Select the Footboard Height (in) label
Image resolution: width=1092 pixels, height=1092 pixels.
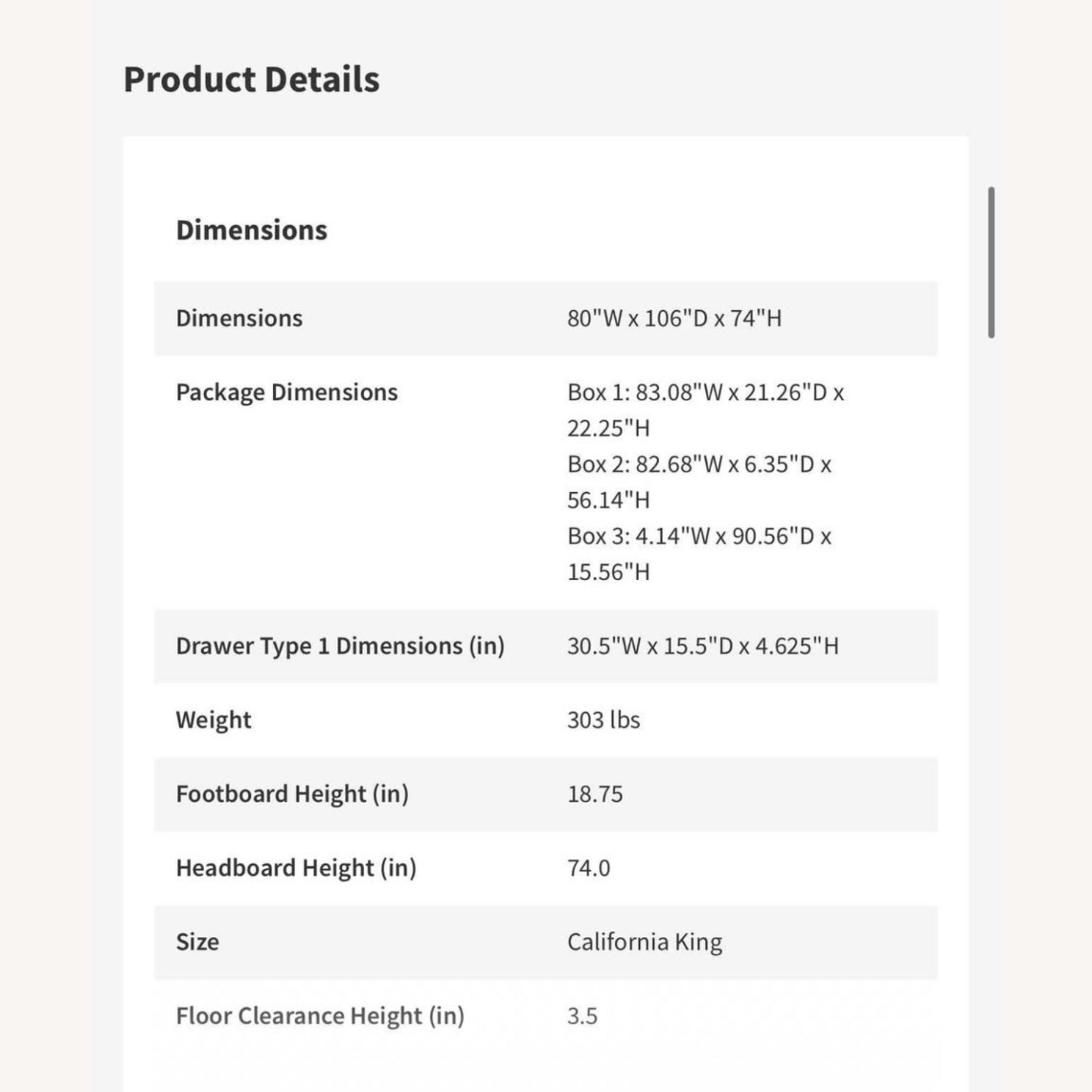(x=292, y=794)
